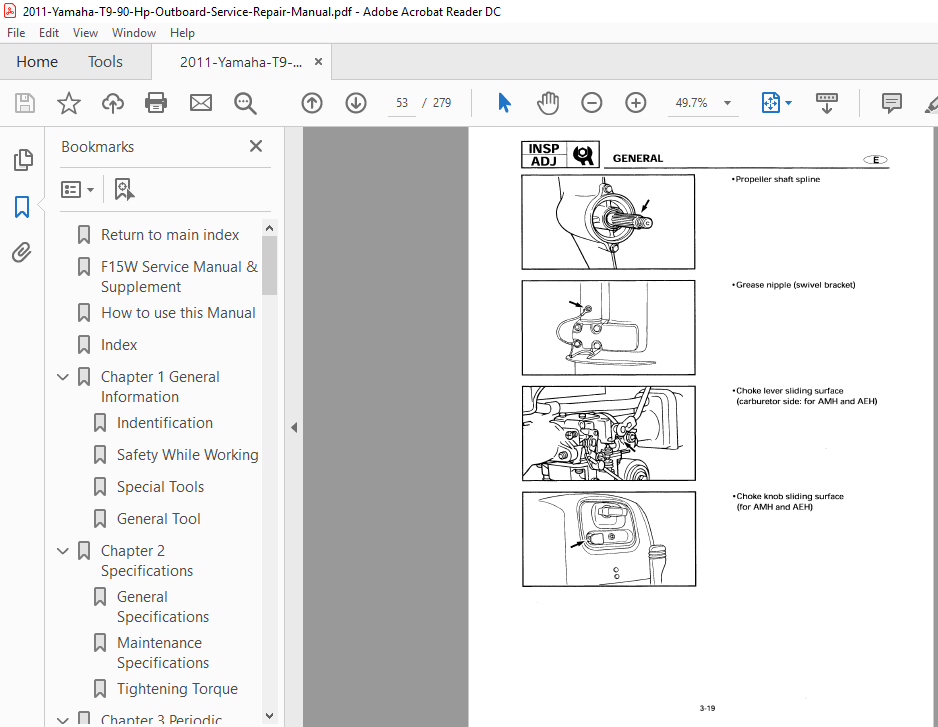Viewport: 938px width, 727px height.
Task: Close the Bookmarks panel
Action: tap(256, 146)
